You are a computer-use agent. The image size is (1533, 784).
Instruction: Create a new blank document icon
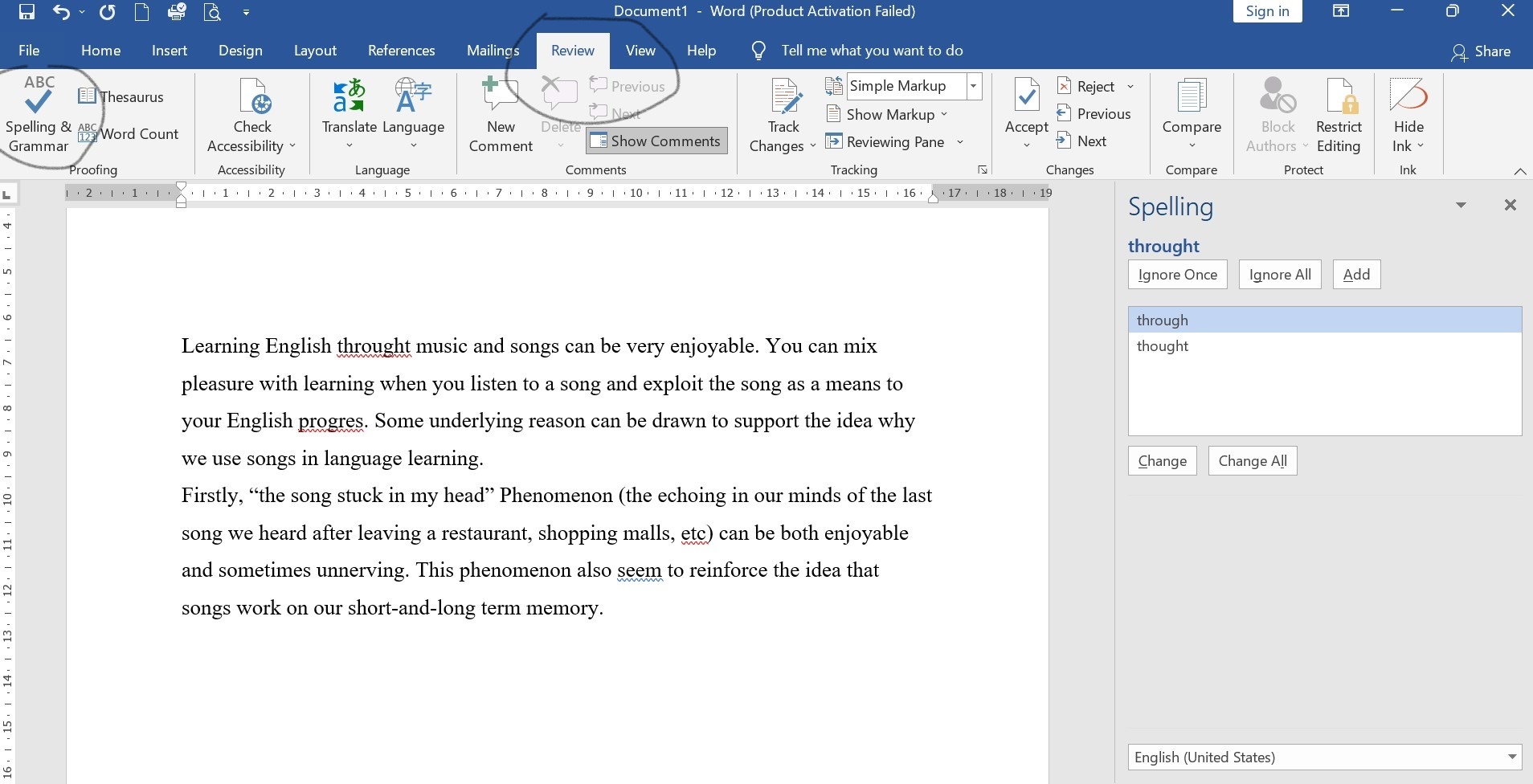click(141, 12)
